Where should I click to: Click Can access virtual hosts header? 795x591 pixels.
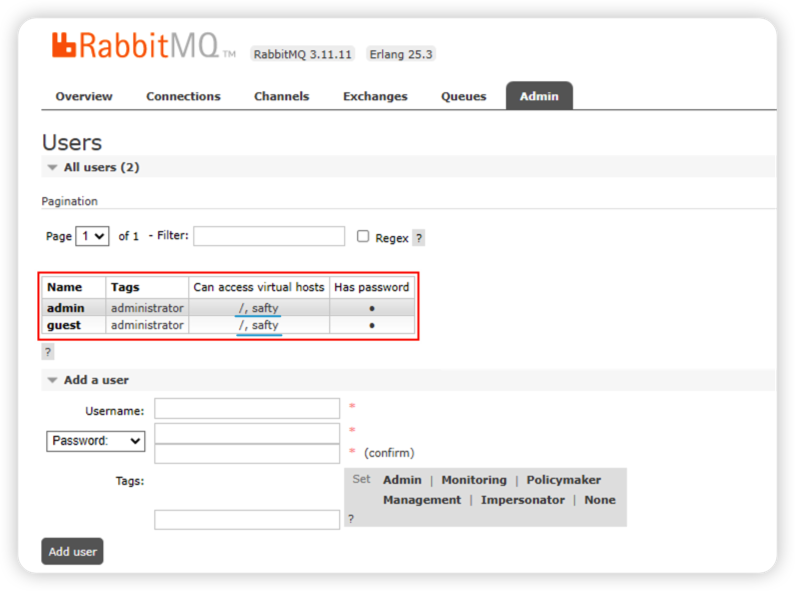[259, 287]
